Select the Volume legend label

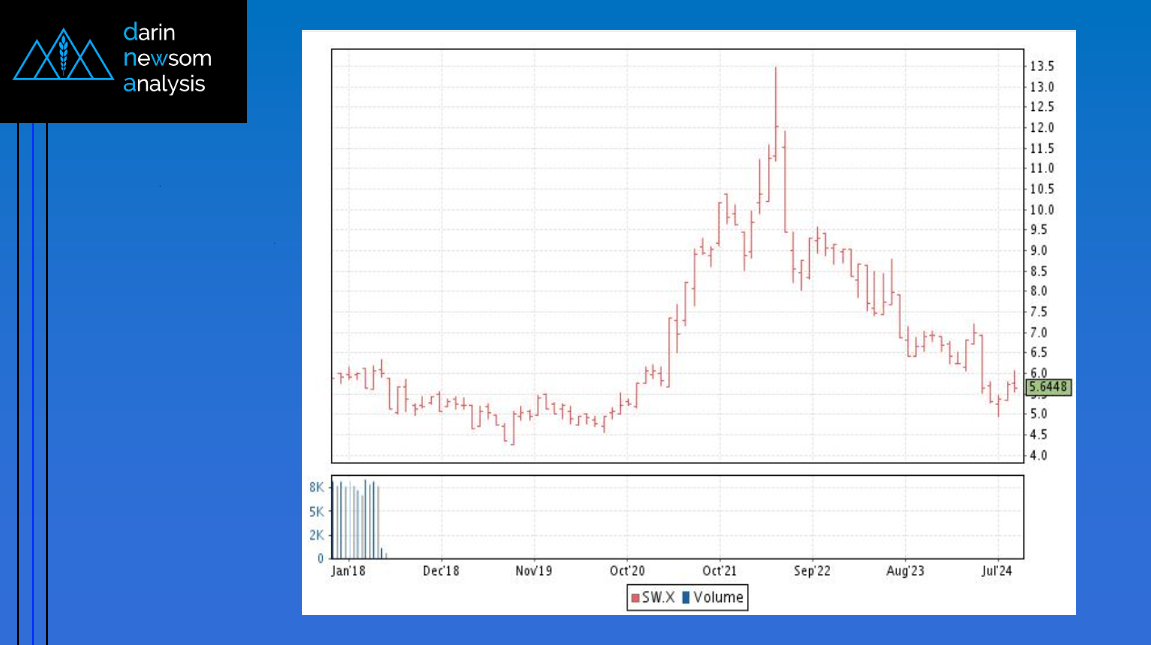click(x=718, y=598)
